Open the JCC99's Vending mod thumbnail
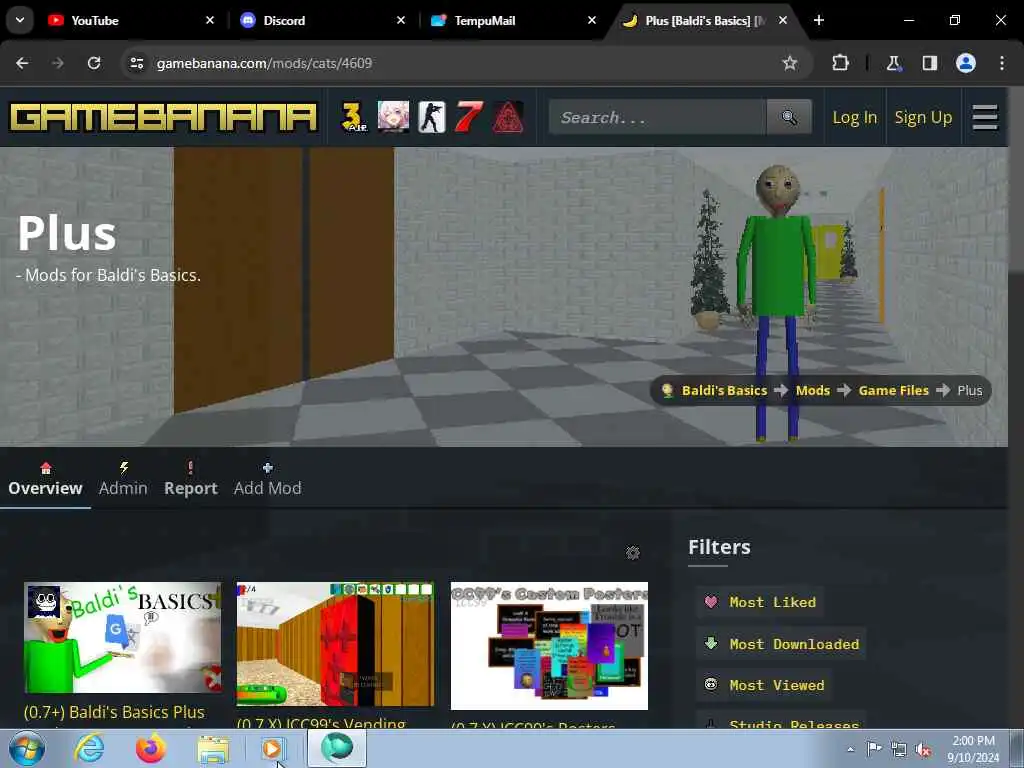This screenshot has height=768, width=1024. (335, 644)
